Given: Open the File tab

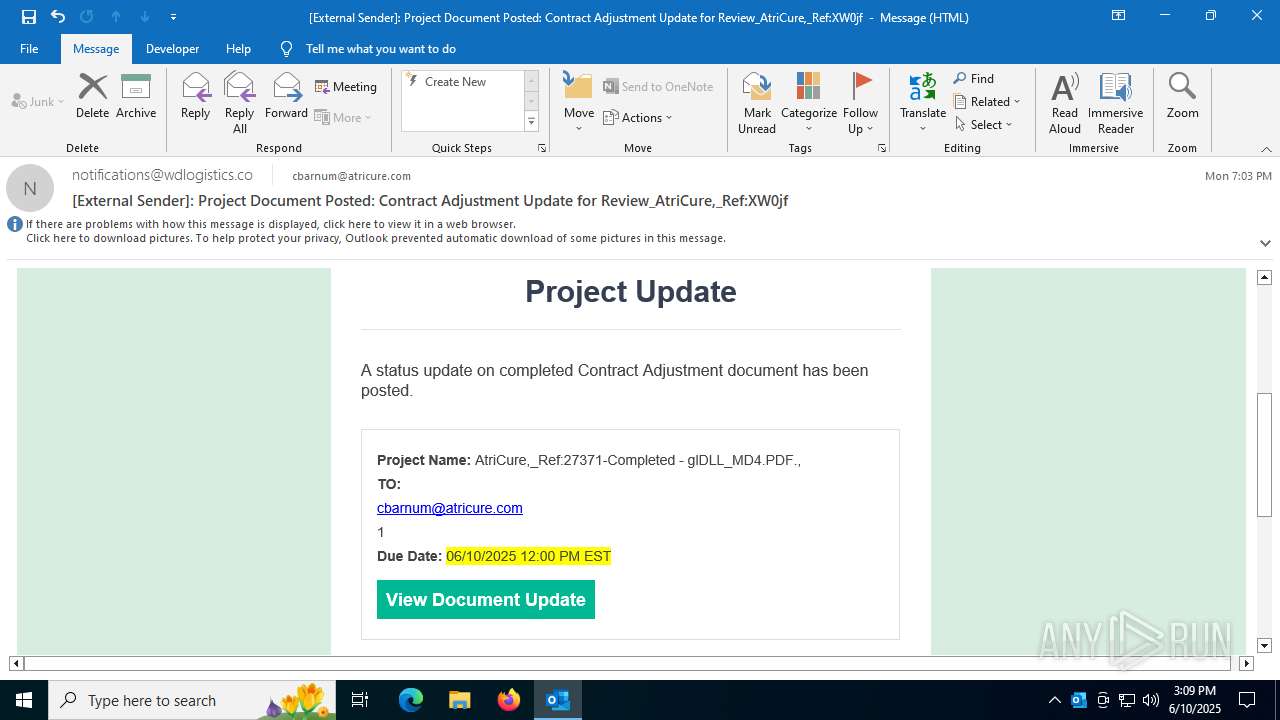Looking at the screenshot, I should [x=29, y=49].
